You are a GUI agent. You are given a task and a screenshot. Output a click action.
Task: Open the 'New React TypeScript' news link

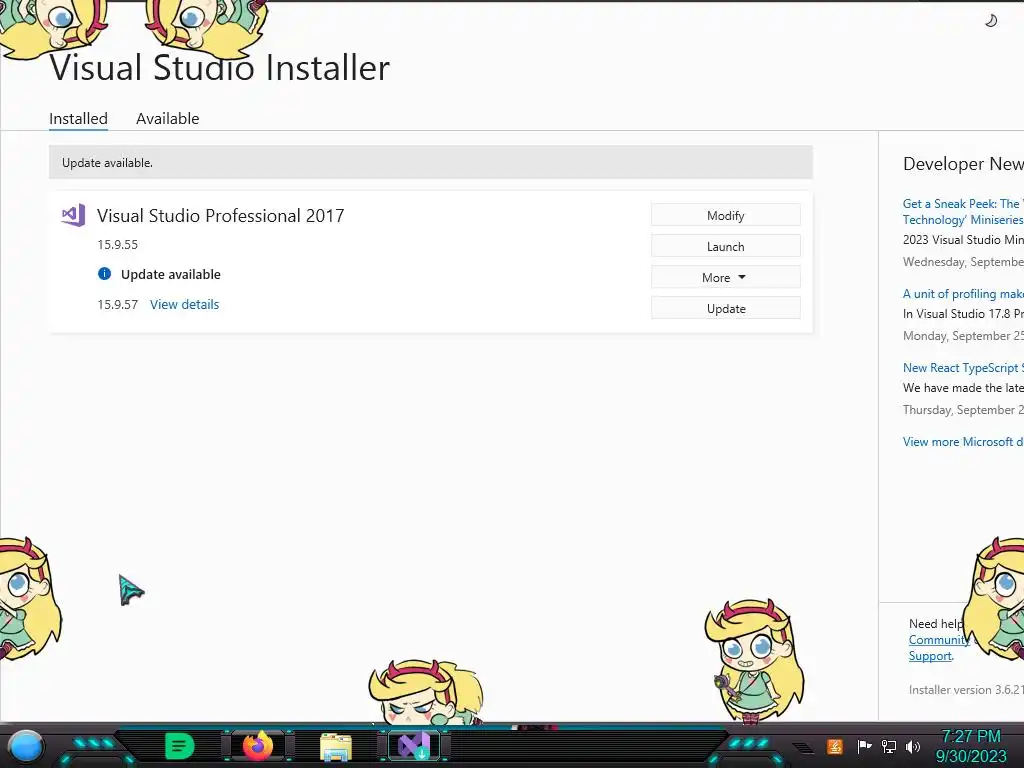coord(963,368)
